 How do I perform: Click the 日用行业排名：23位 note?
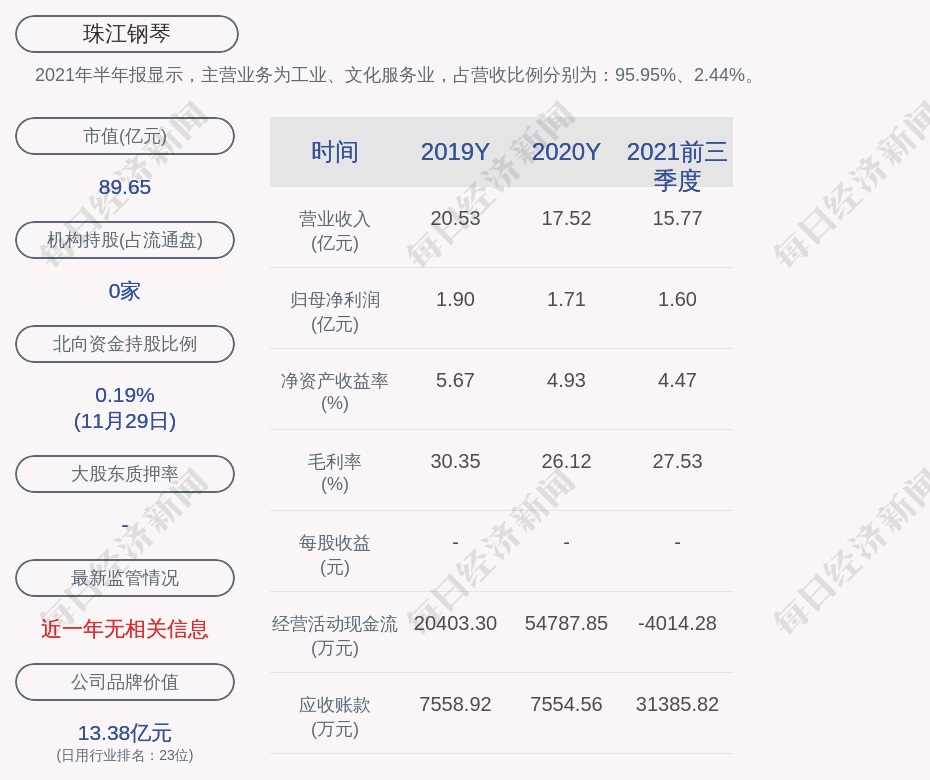[125, 756]
